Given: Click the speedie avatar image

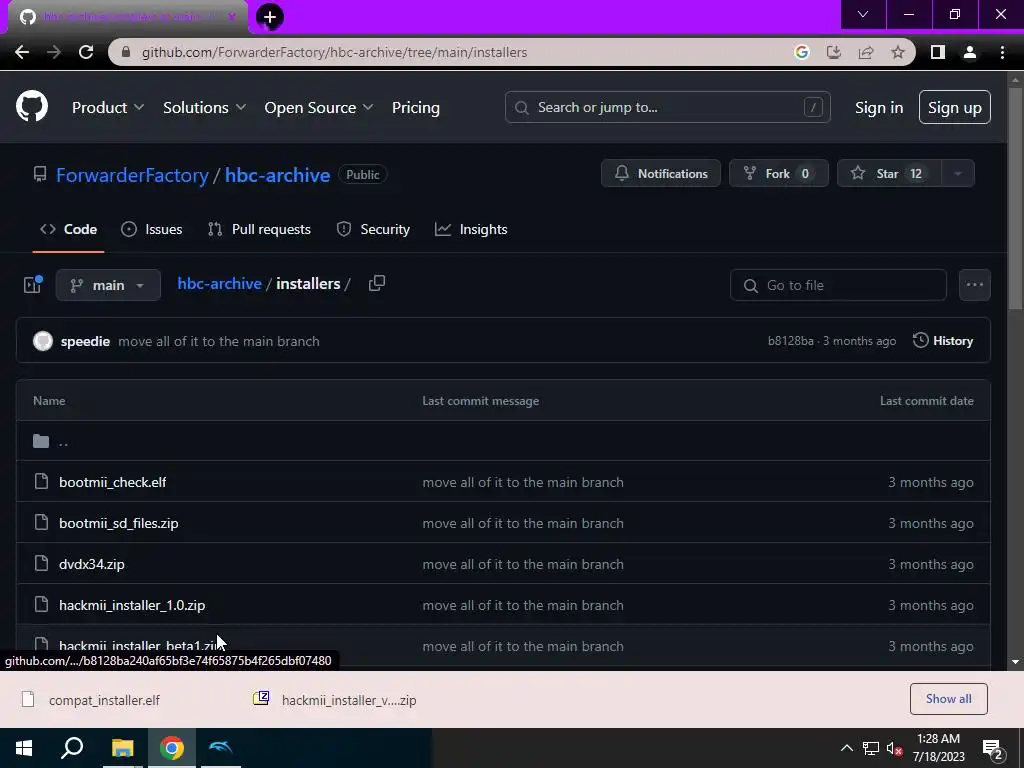Looking at the screenshot, I should [42, 341].
